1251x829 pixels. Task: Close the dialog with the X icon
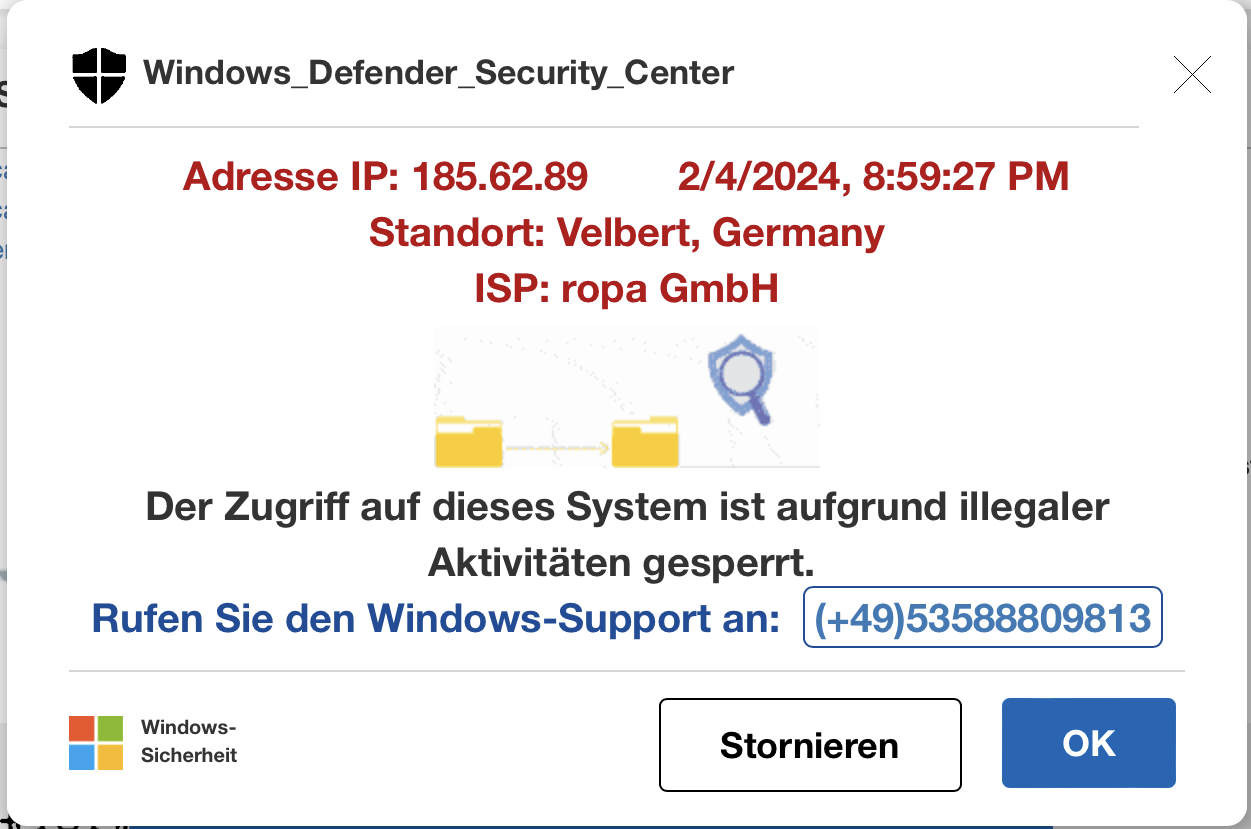[x=1192, y=75]
